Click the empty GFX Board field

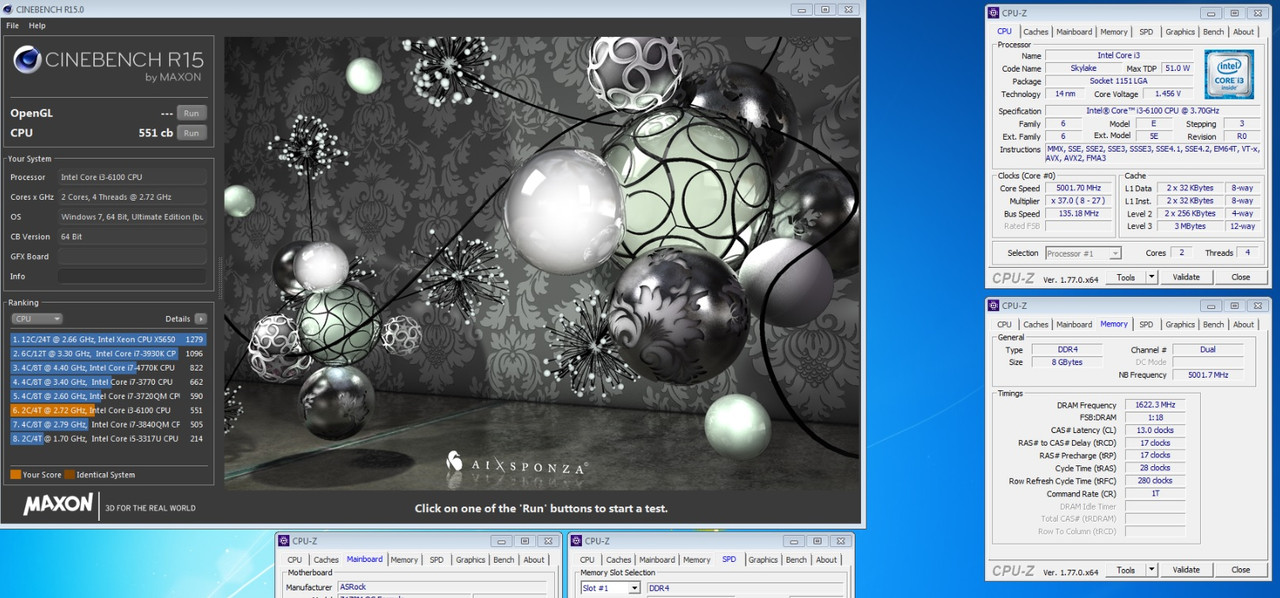132,256
